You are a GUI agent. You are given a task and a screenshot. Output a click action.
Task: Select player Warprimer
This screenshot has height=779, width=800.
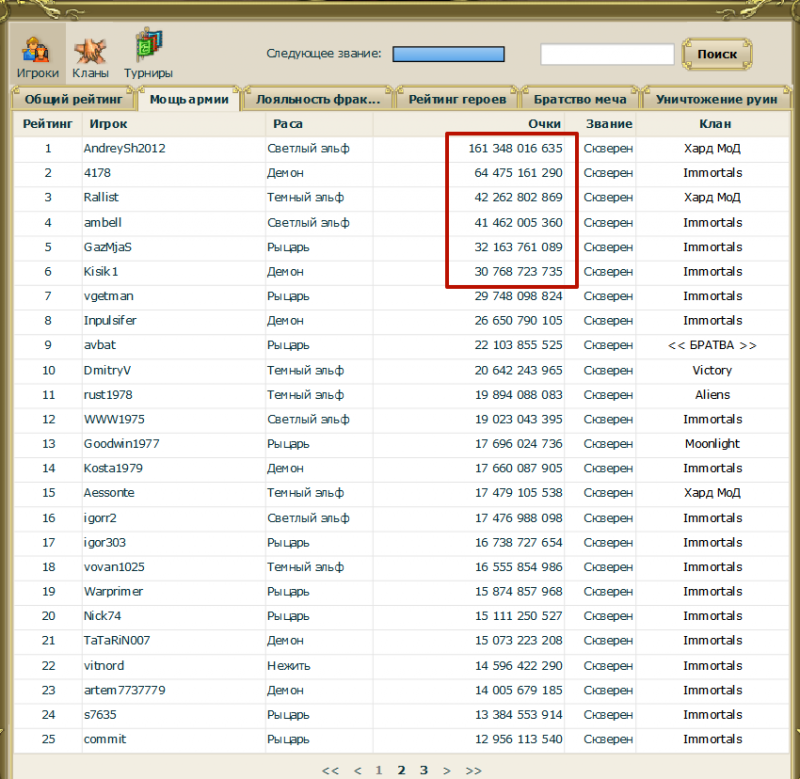pos(113,592)
